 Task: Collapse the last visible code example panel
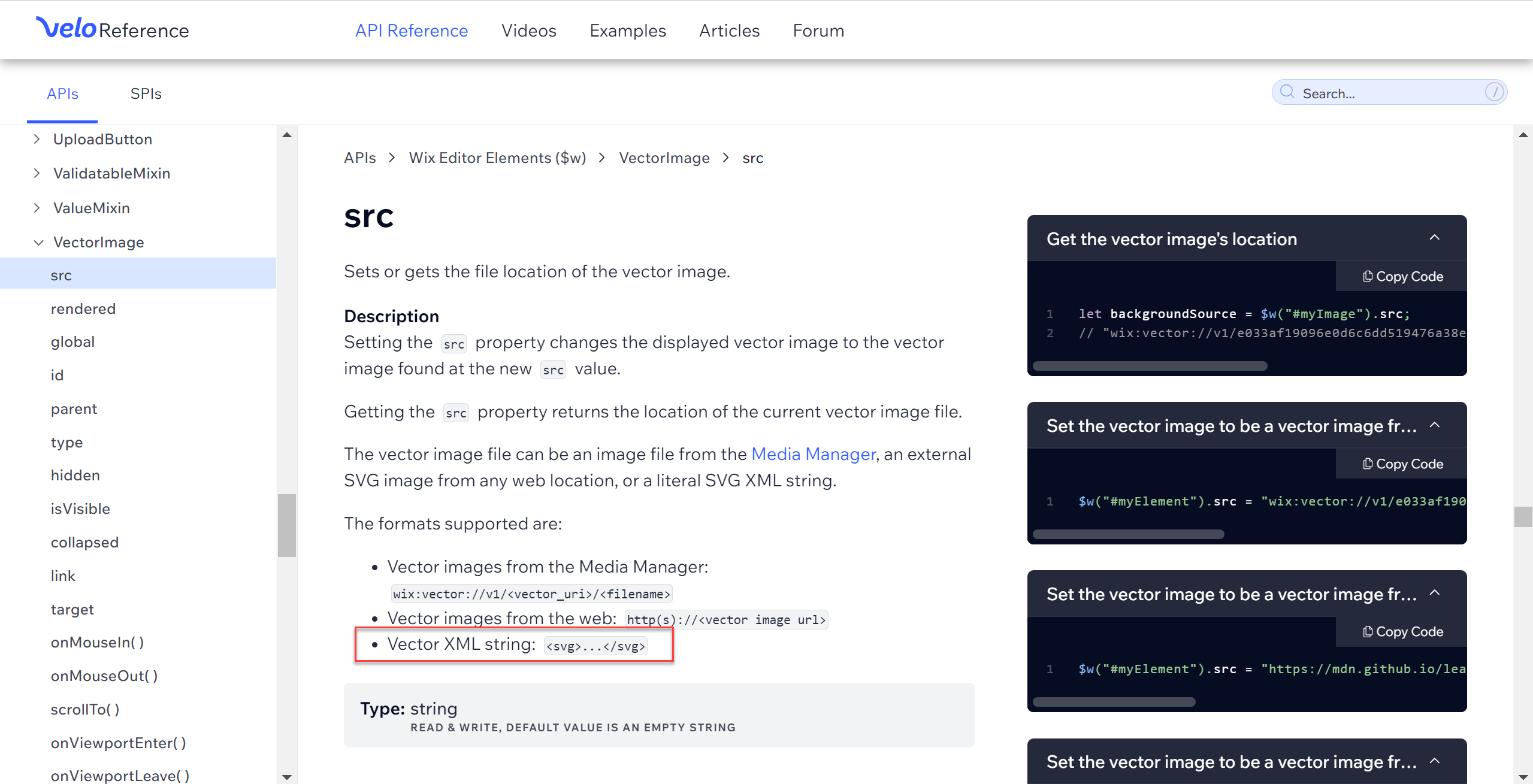click(x=1435, y=761)
